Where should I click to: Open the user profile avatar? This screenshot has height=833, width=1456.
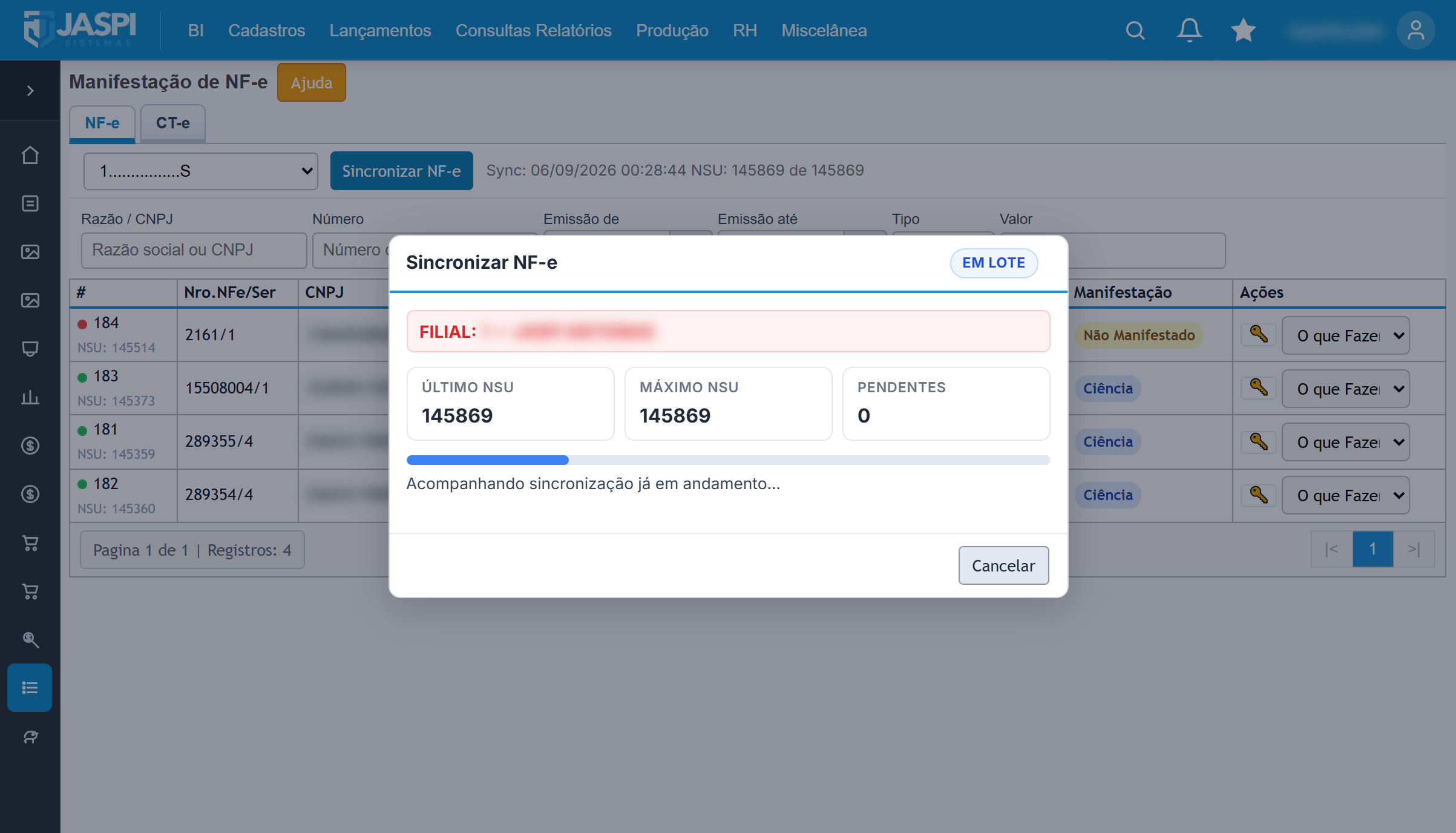(1415, 30)
